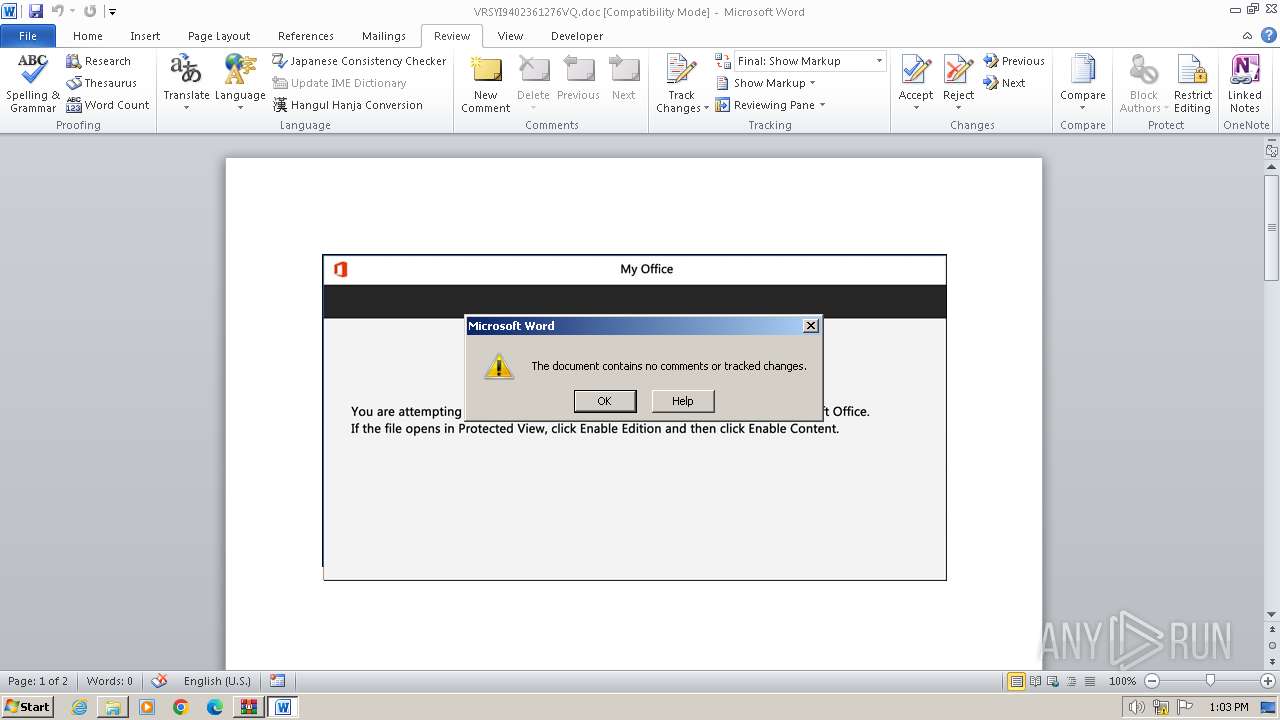The height and width of the screenshot is (720, 1280).
Task: Switch to the View tab
Action: tap(510, 36)
